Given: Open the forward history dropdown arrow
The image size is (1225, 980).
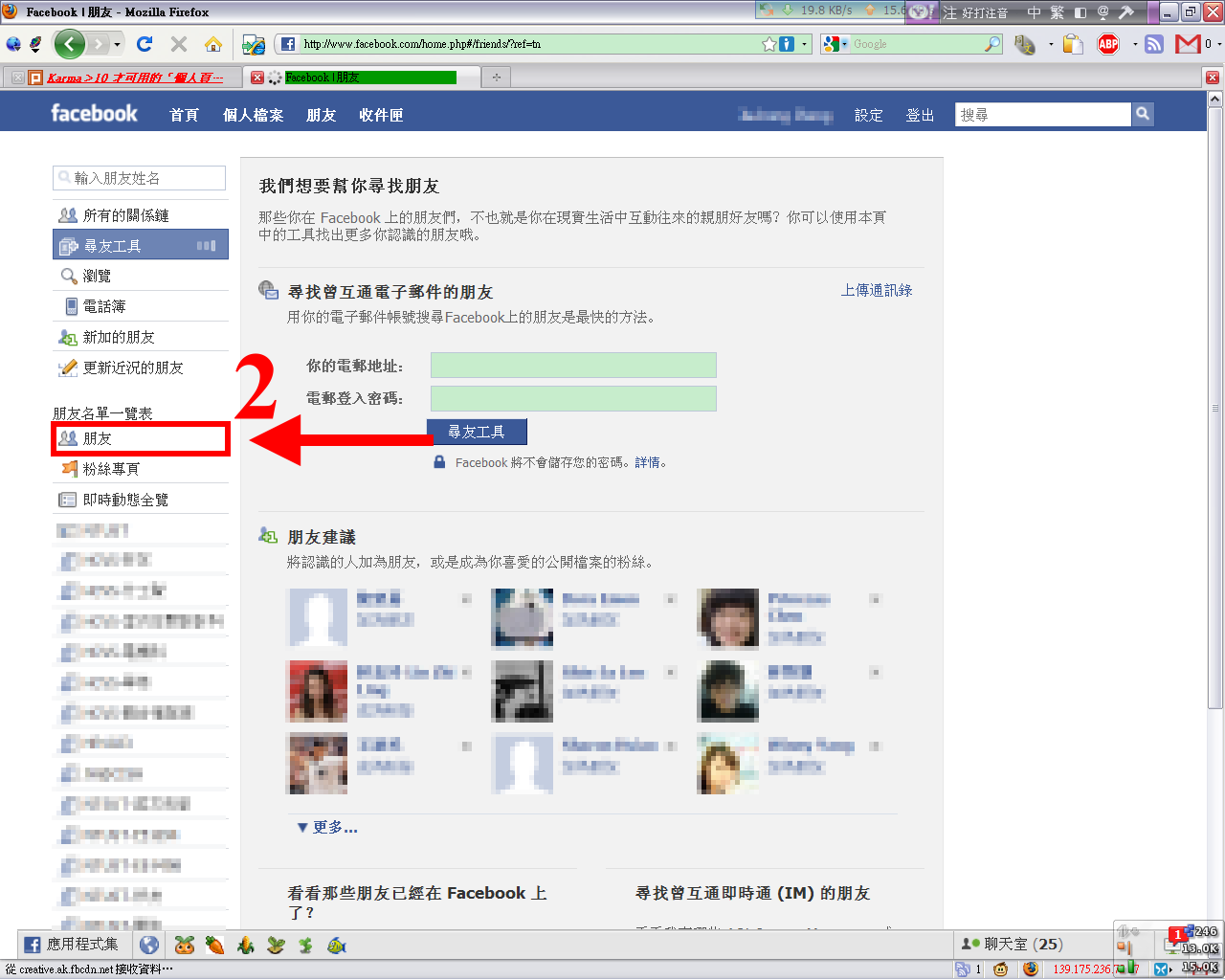Looking at the screenshot, I should (118, 44).
